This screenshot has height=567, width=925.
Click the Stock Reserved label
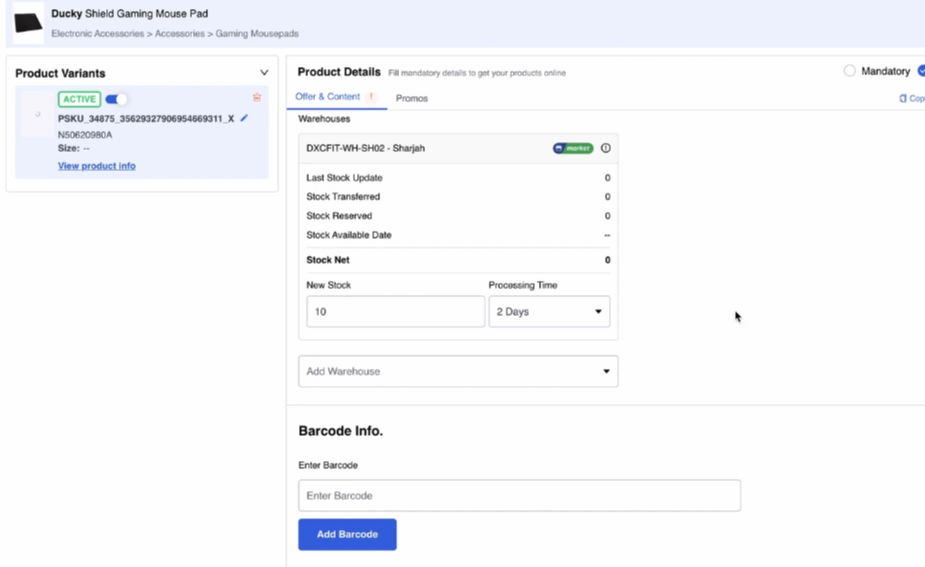click(339, 216)
